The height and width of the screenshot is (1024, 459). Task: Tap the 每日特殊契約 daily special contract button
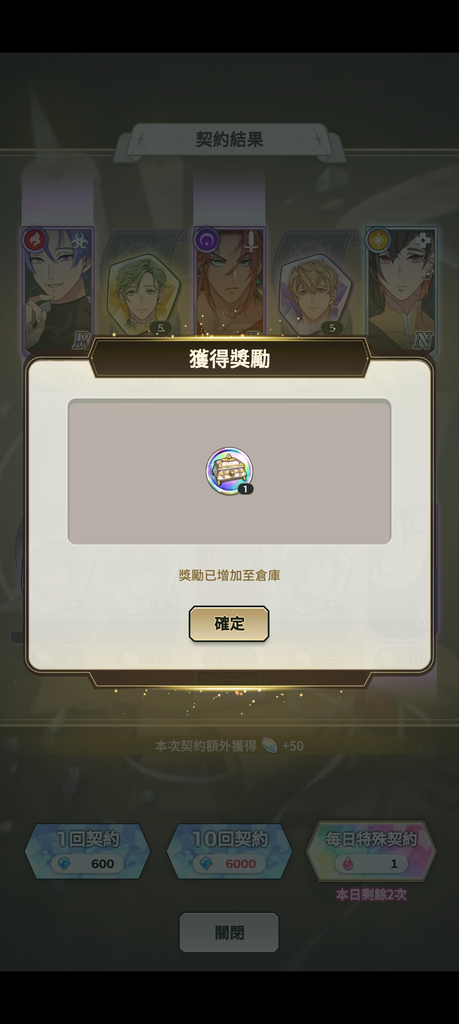tap(371, 852)
